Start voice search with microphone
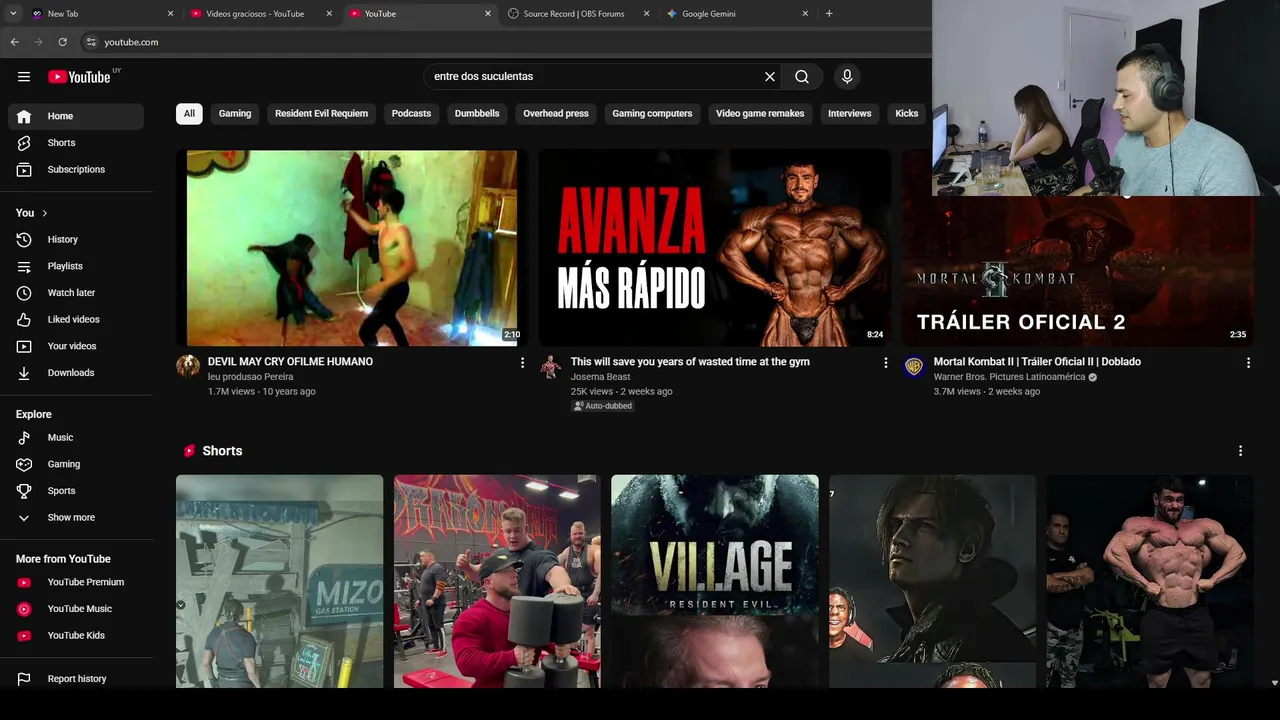Image resolution: width=1280 pixels, height=720 pixels. pos(847,77)
